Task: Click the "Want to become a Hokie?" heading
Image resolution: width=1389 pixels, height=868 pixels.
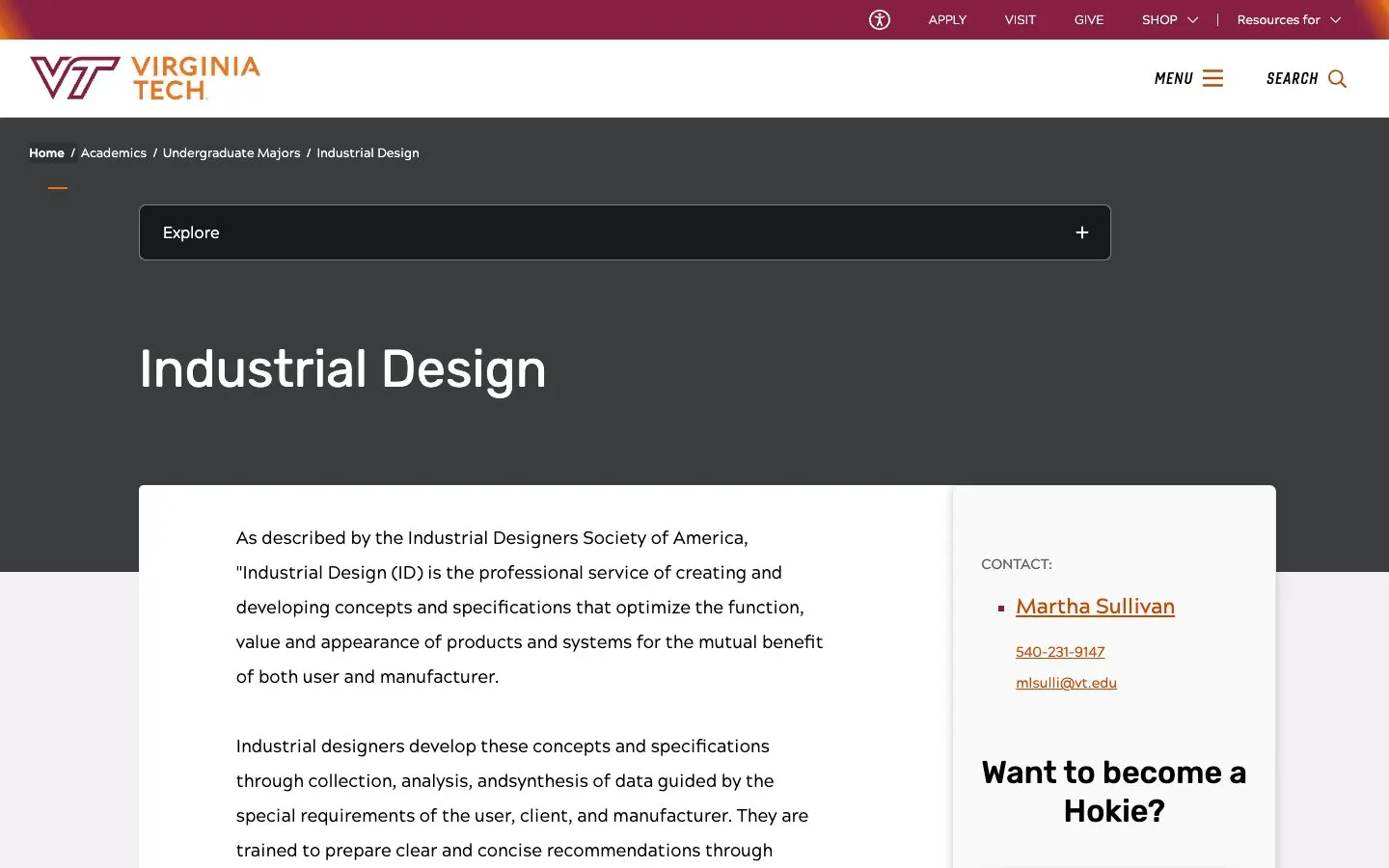Action: point(1114,792)
